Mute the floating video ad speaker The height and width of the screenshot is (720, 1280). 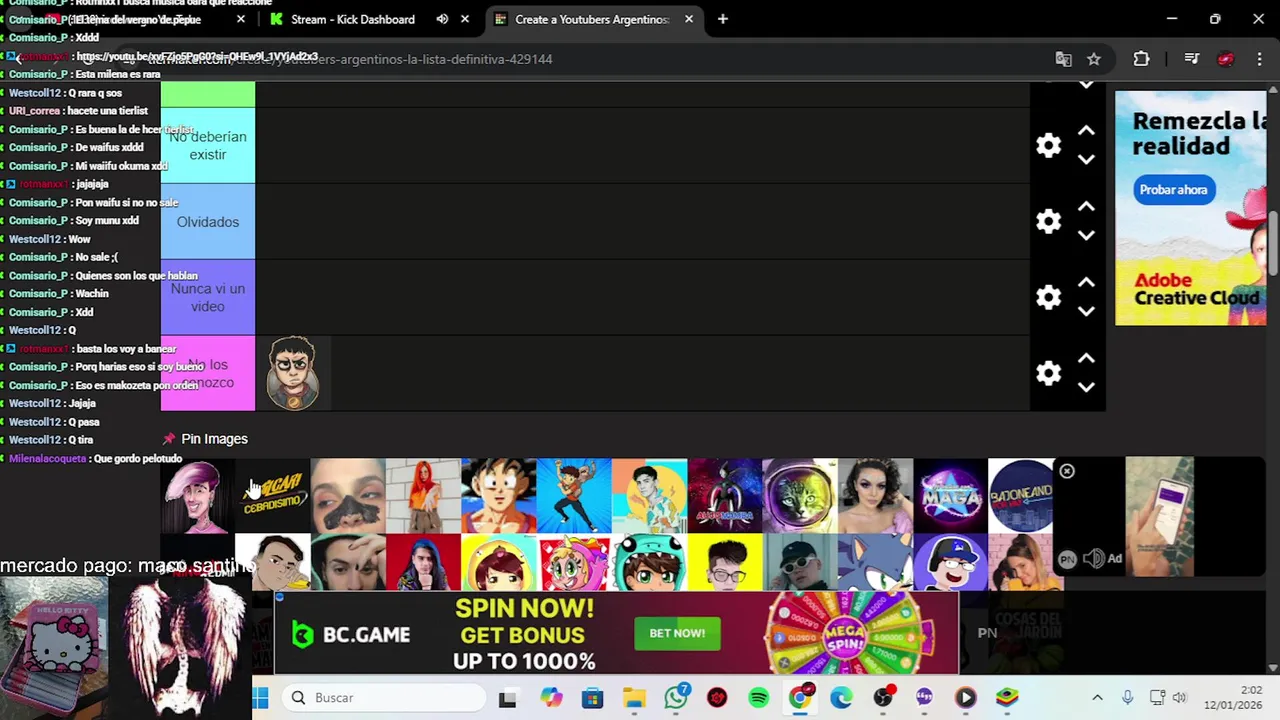click(1094, 559)
